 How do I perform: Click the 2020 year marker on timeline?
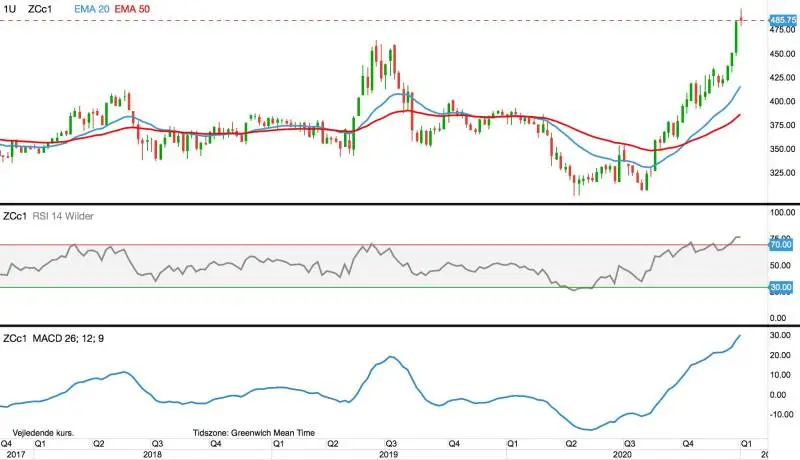622,454
